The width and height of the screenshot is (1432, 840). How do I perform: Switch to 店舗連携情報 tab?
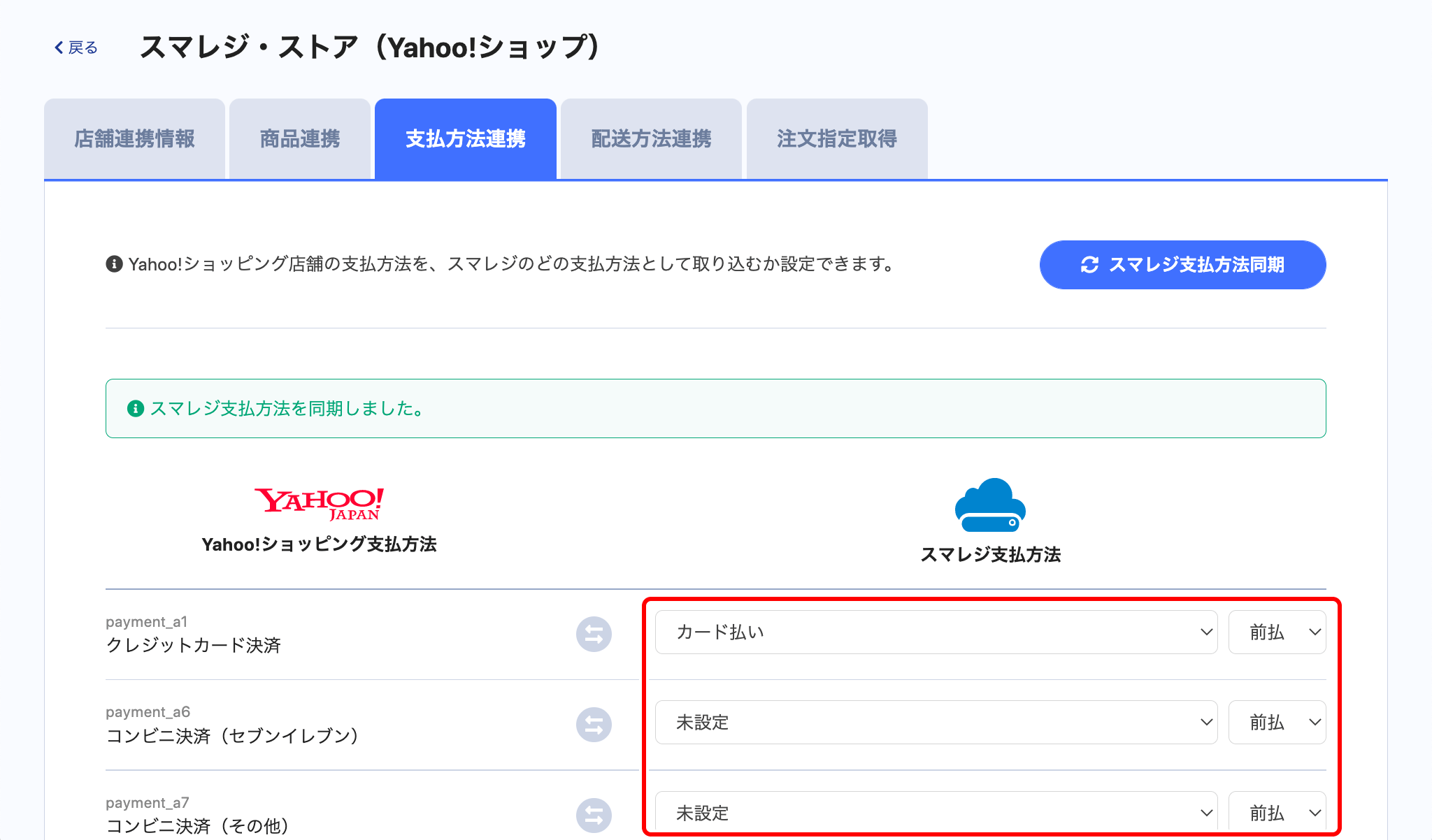pos(134,139)
